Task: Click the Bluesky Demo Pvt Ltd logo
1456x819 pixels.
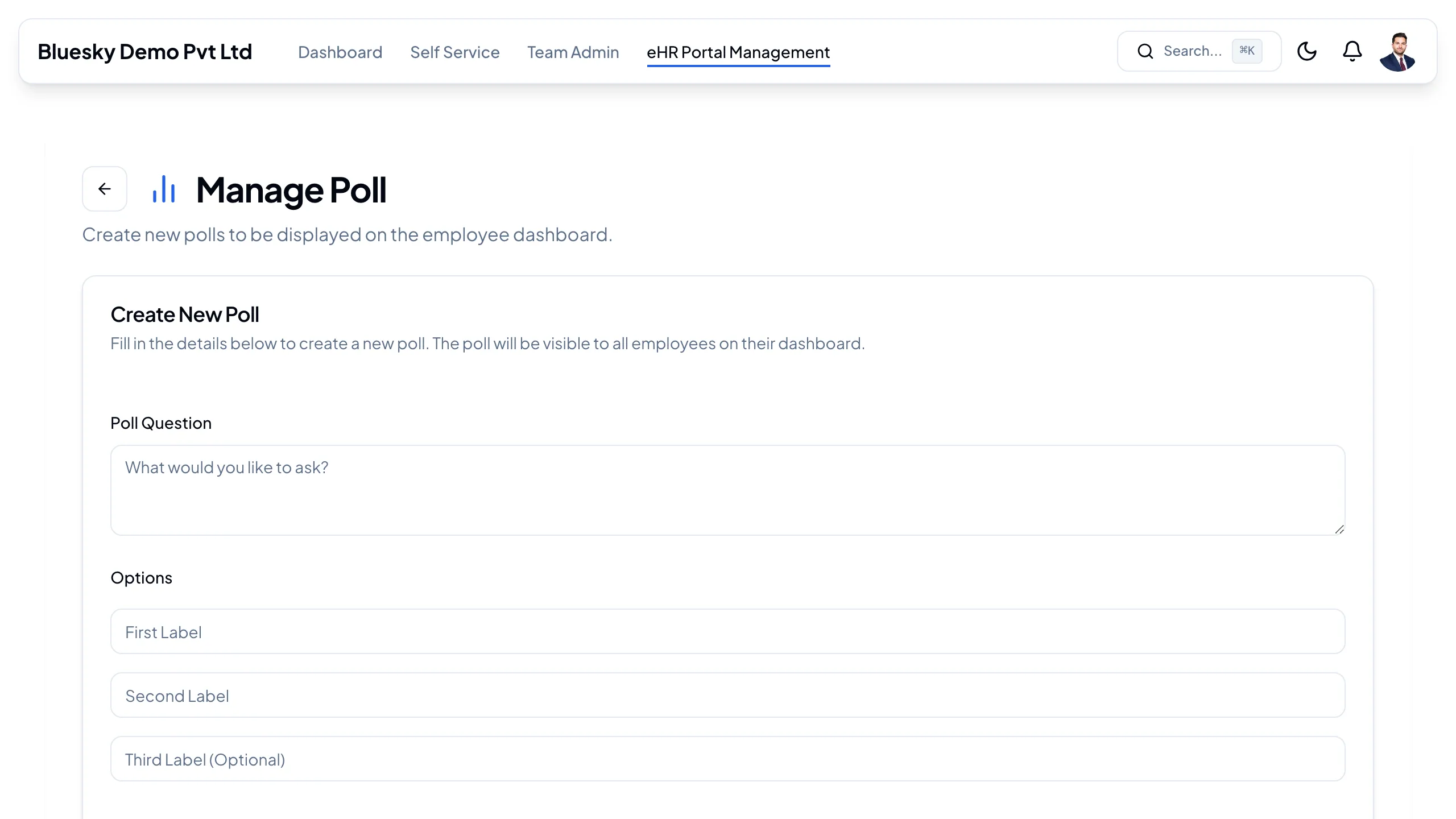Action: pyautogui.click(x=145, y=52)
